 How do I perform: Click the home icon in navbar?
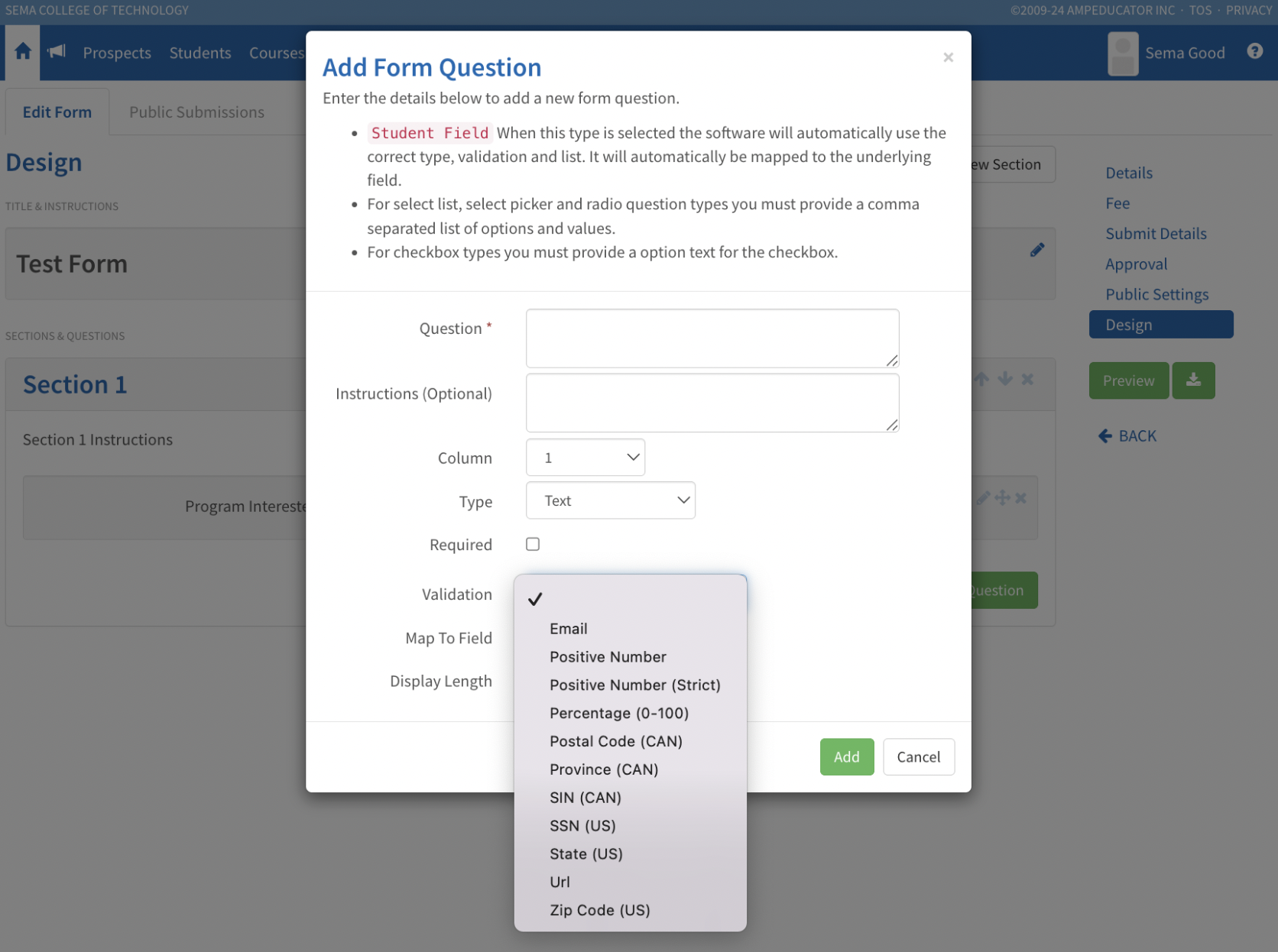pos(23,52)
